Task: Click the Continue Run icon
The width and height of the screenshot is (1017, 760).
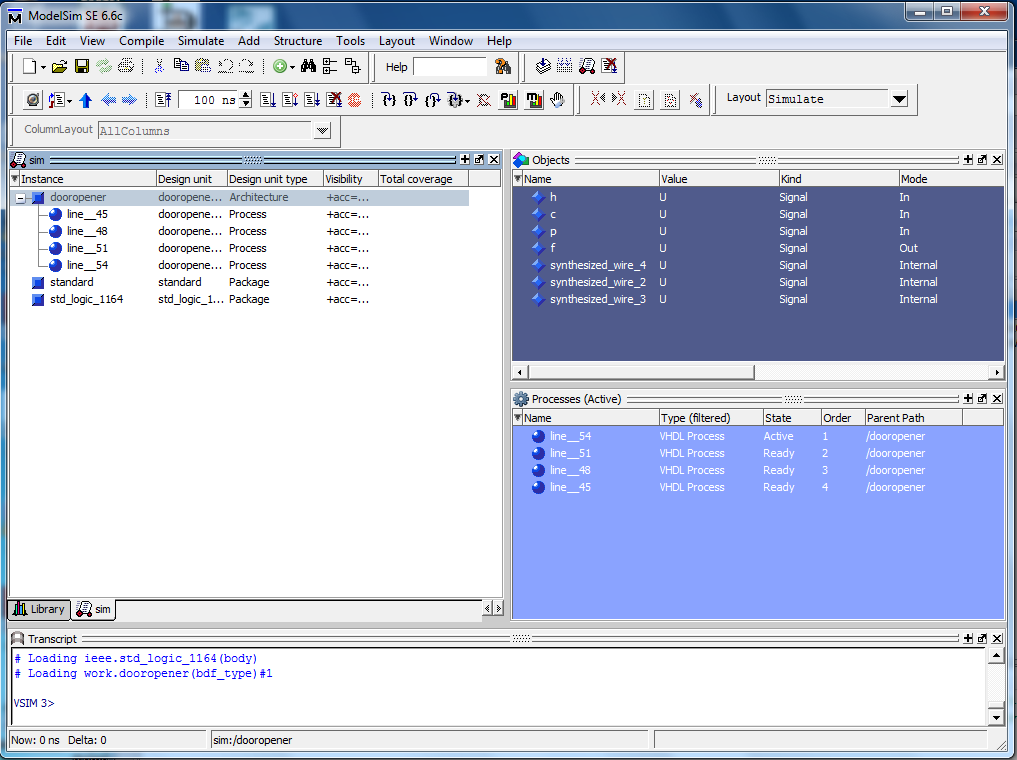Action: tap(290, 100)
